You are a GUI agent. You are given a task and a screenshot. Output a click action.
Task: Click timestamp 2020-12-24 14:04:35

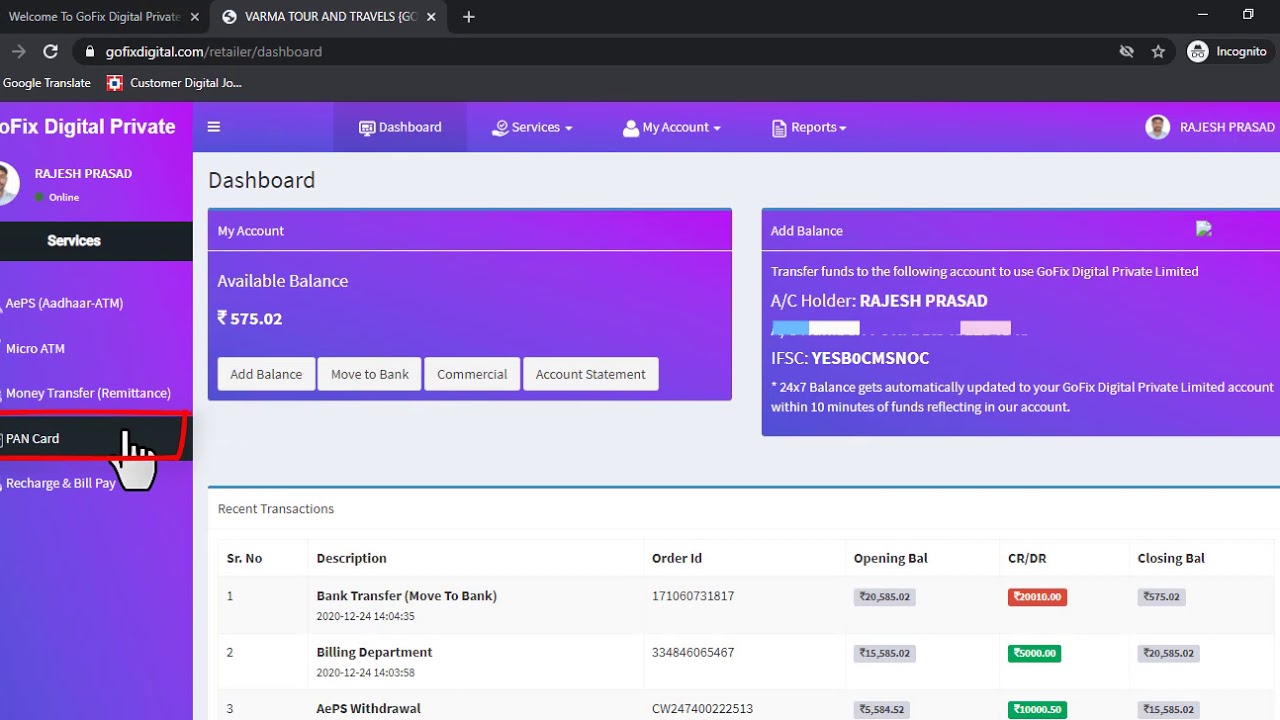(365, 617)
